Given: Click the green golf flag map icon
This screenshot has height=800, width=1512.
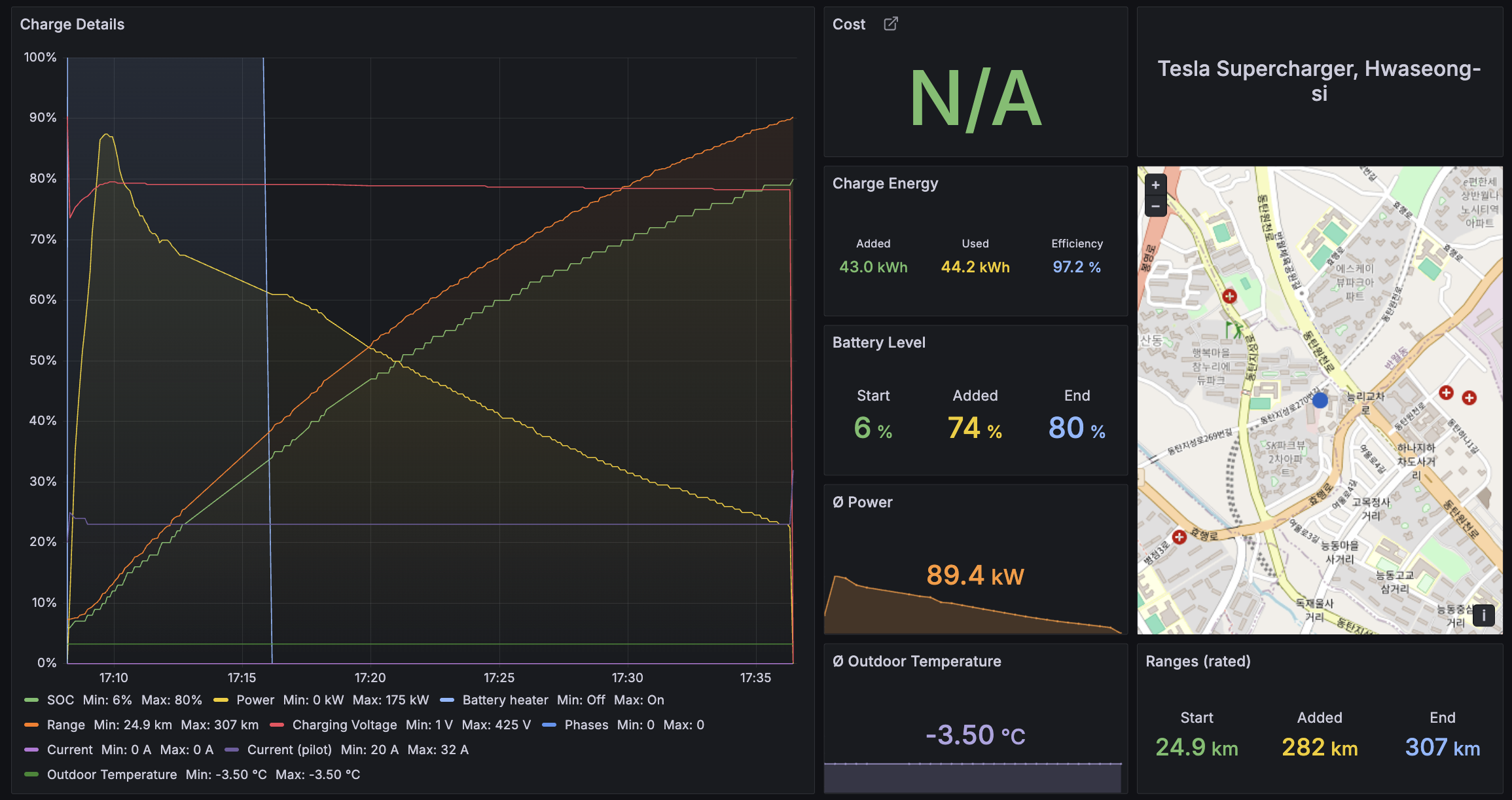Looking at the screenshot, I should point(1234,329).
